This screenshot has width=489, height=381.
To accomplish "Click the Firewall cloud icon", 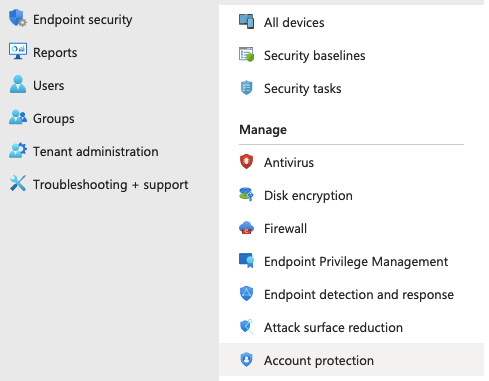I will 246,228.
